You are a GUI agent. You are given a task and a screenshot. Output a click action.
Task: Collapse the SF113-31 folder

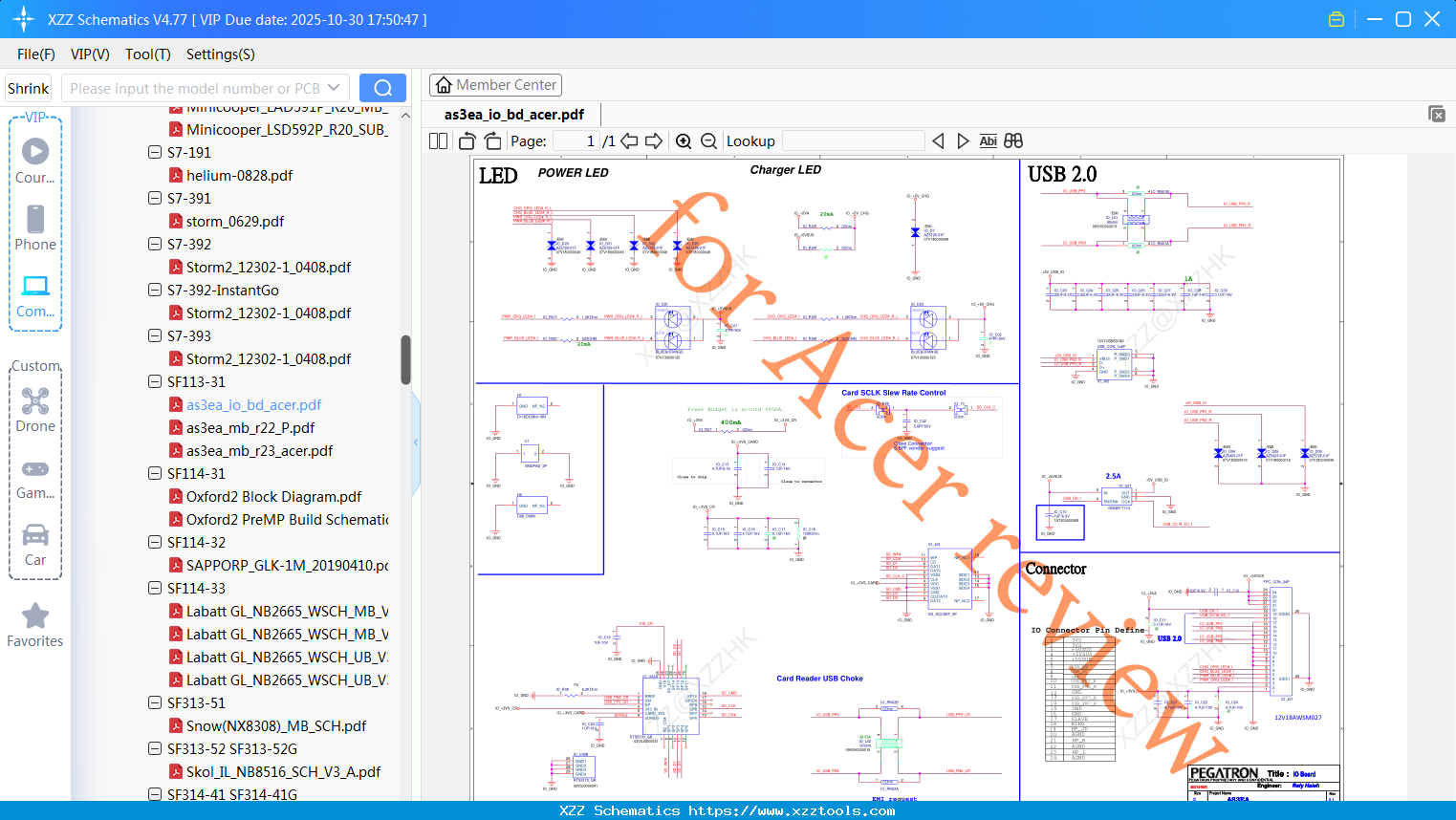pos(155,381)
